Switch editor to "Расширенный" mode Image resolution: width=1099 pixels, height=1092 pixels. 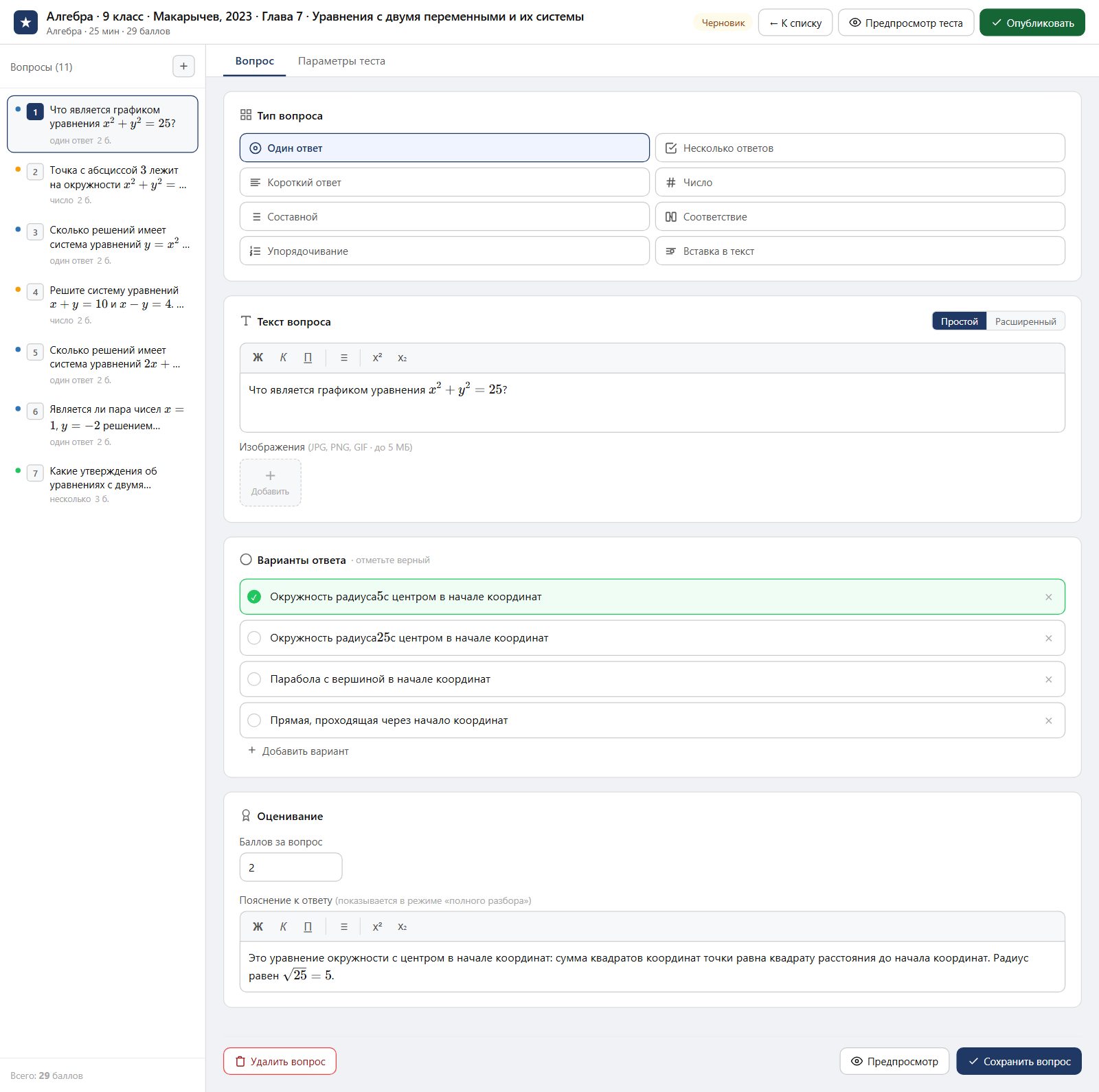pyautogui.click(x=1026, y=321)
